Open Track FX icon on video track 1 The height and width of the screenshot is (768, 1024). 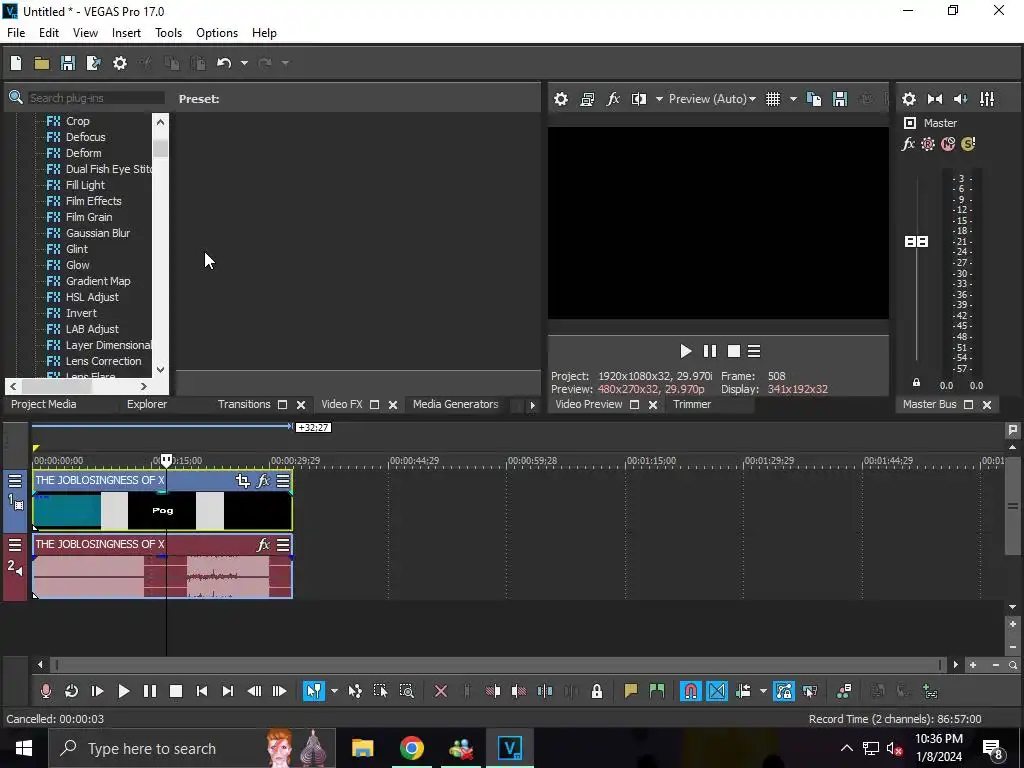[x=263, y=481]
